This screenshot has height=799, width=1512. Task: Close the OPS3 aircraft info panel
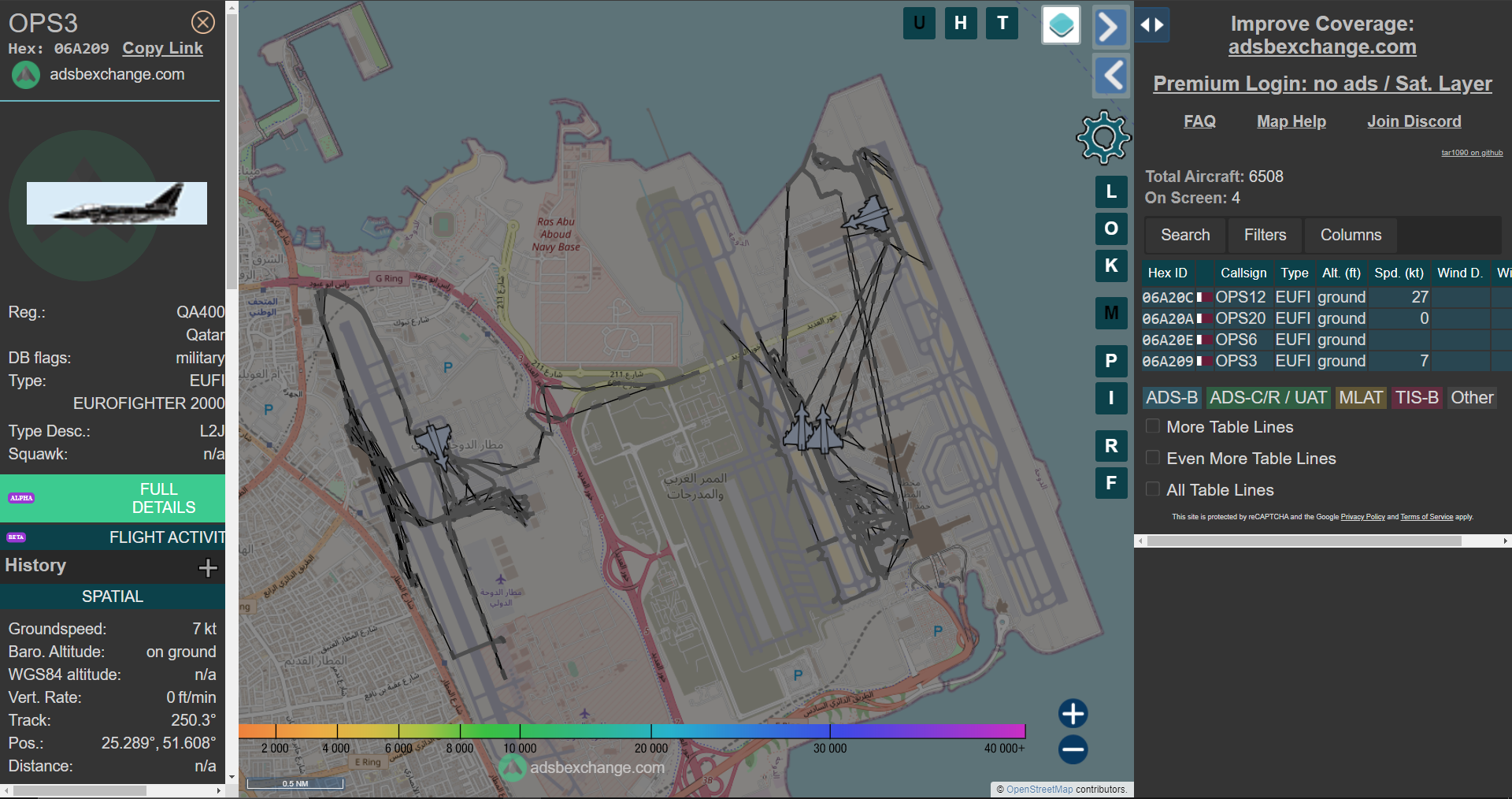(203, 22)
